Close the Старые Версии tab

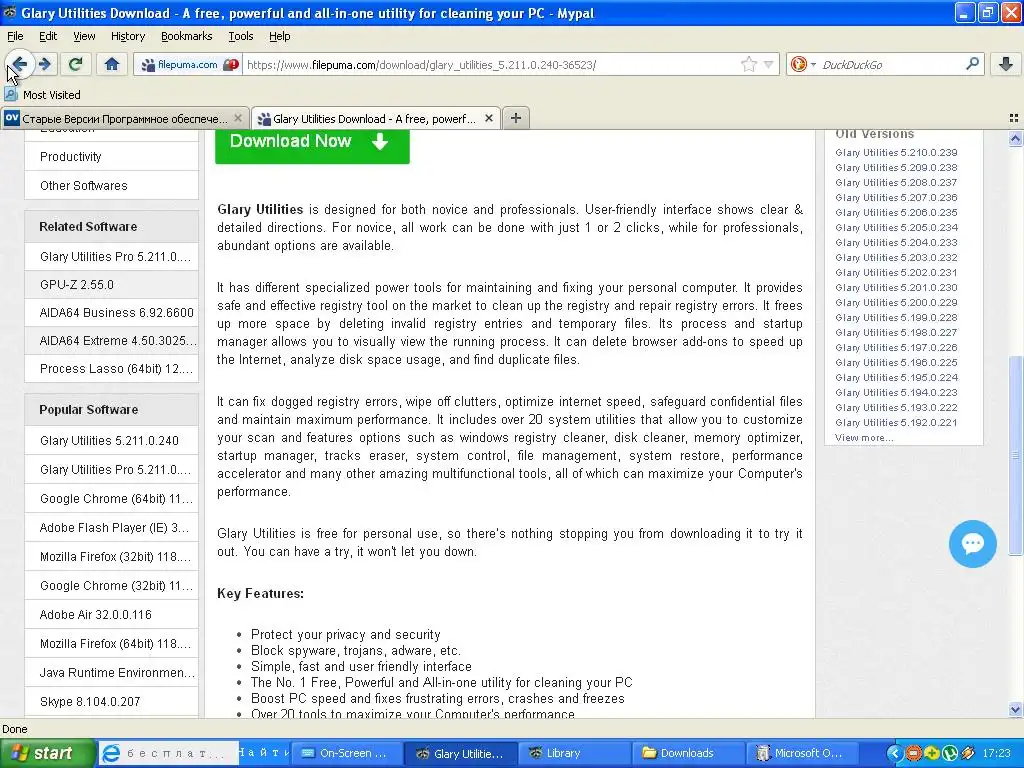tap(238, 119)
